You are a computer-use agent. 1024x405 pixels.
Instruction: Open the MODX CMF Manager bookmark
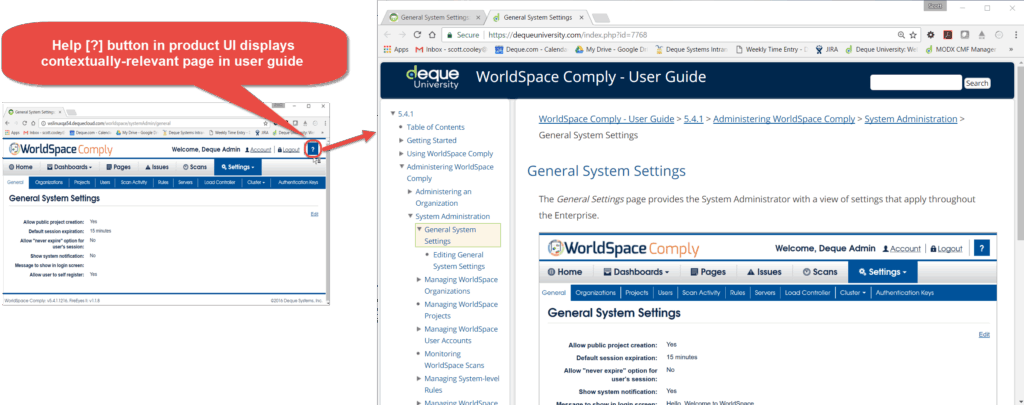(x=961, y=49)
